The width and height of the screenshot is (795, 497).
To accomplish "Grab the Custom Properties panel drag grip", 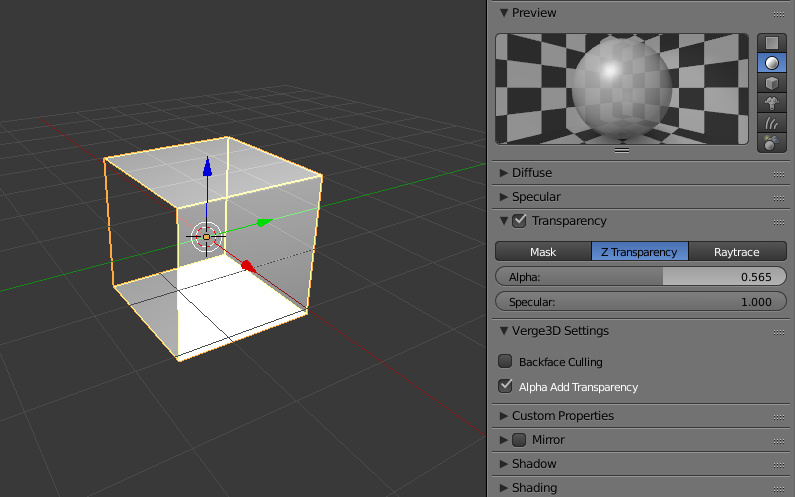I will point(779,417).
